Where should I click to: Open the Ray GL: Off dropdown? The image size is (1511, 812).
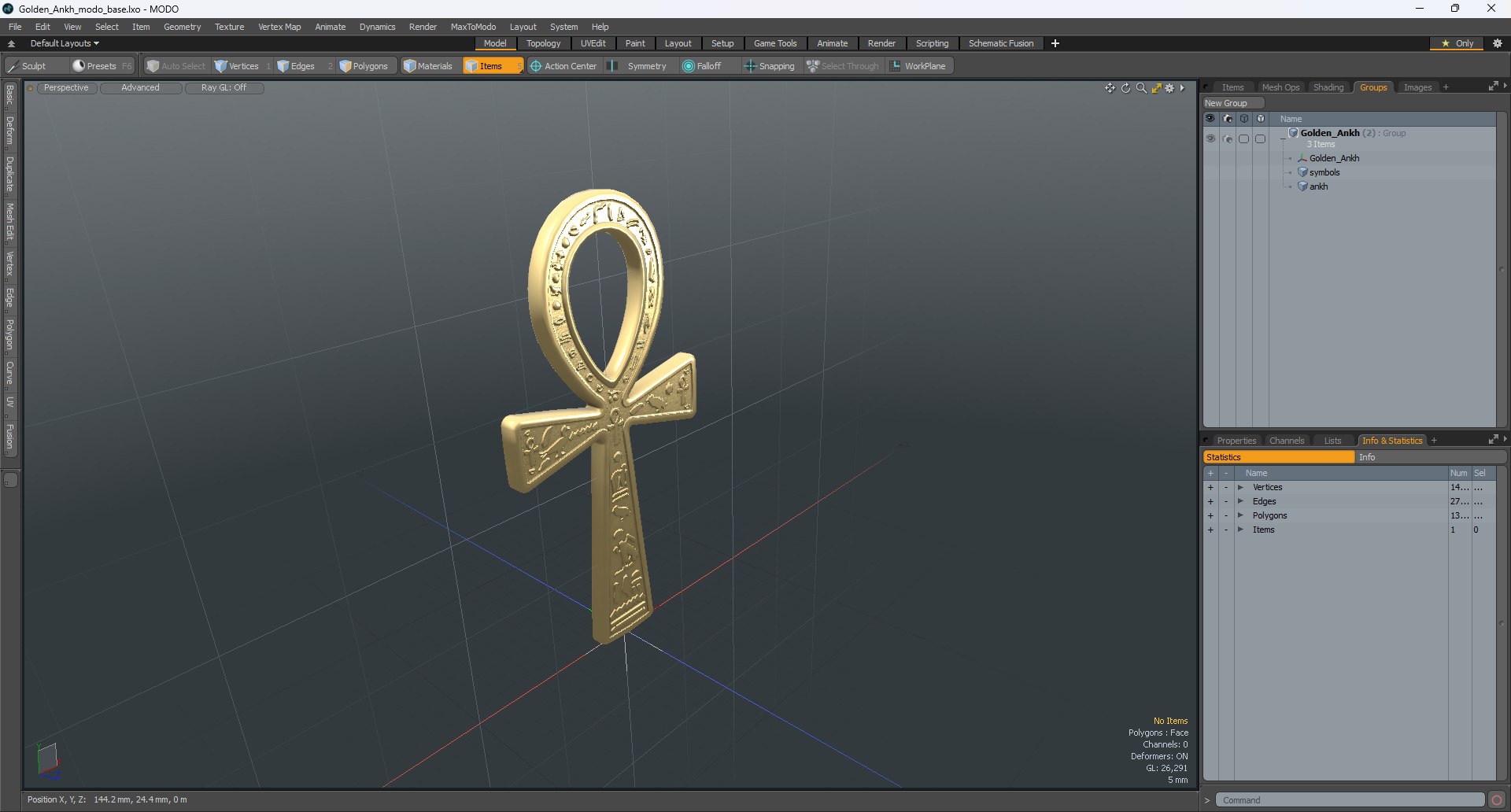(224, 88)
